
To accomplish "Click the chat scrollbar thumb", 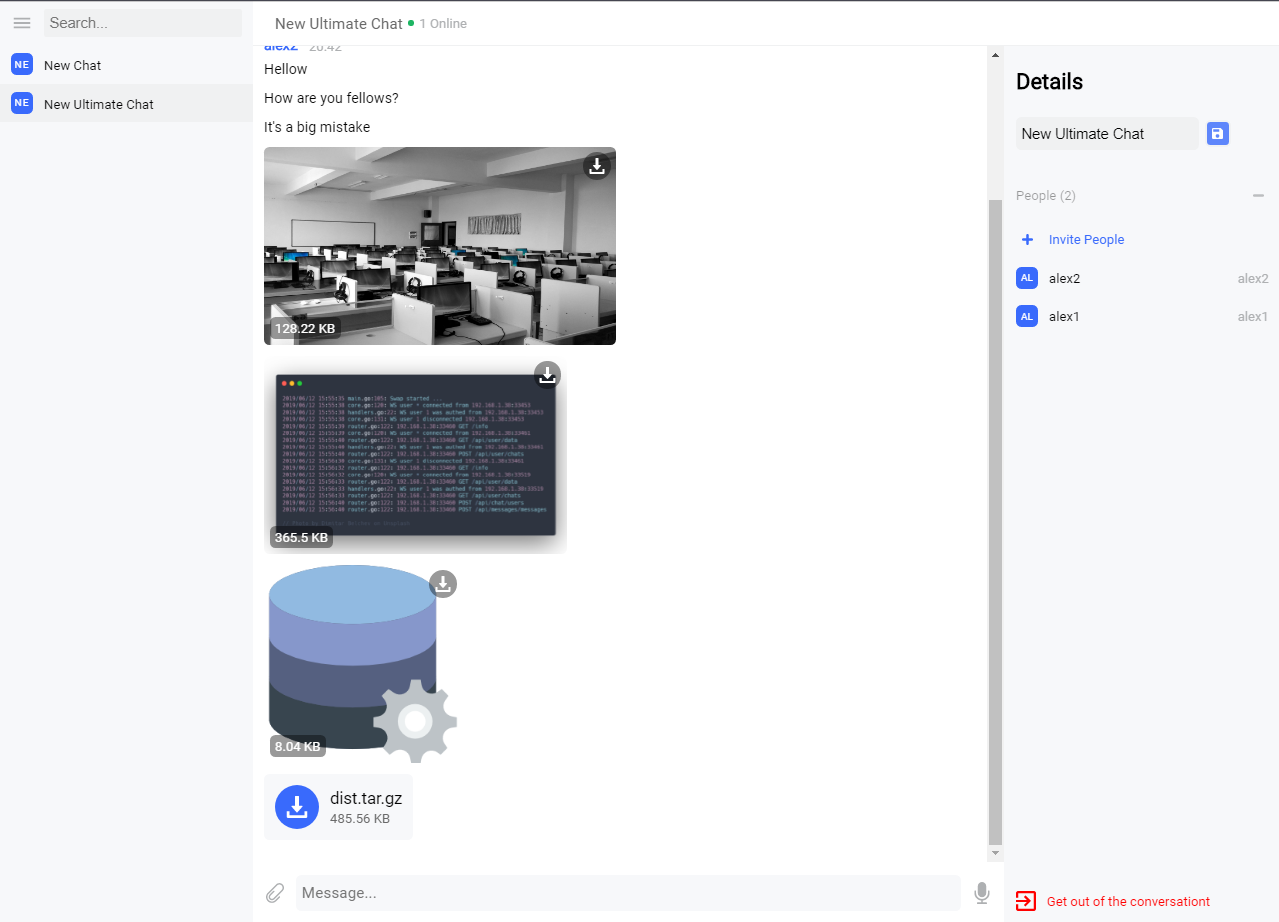I will point(994,522).
